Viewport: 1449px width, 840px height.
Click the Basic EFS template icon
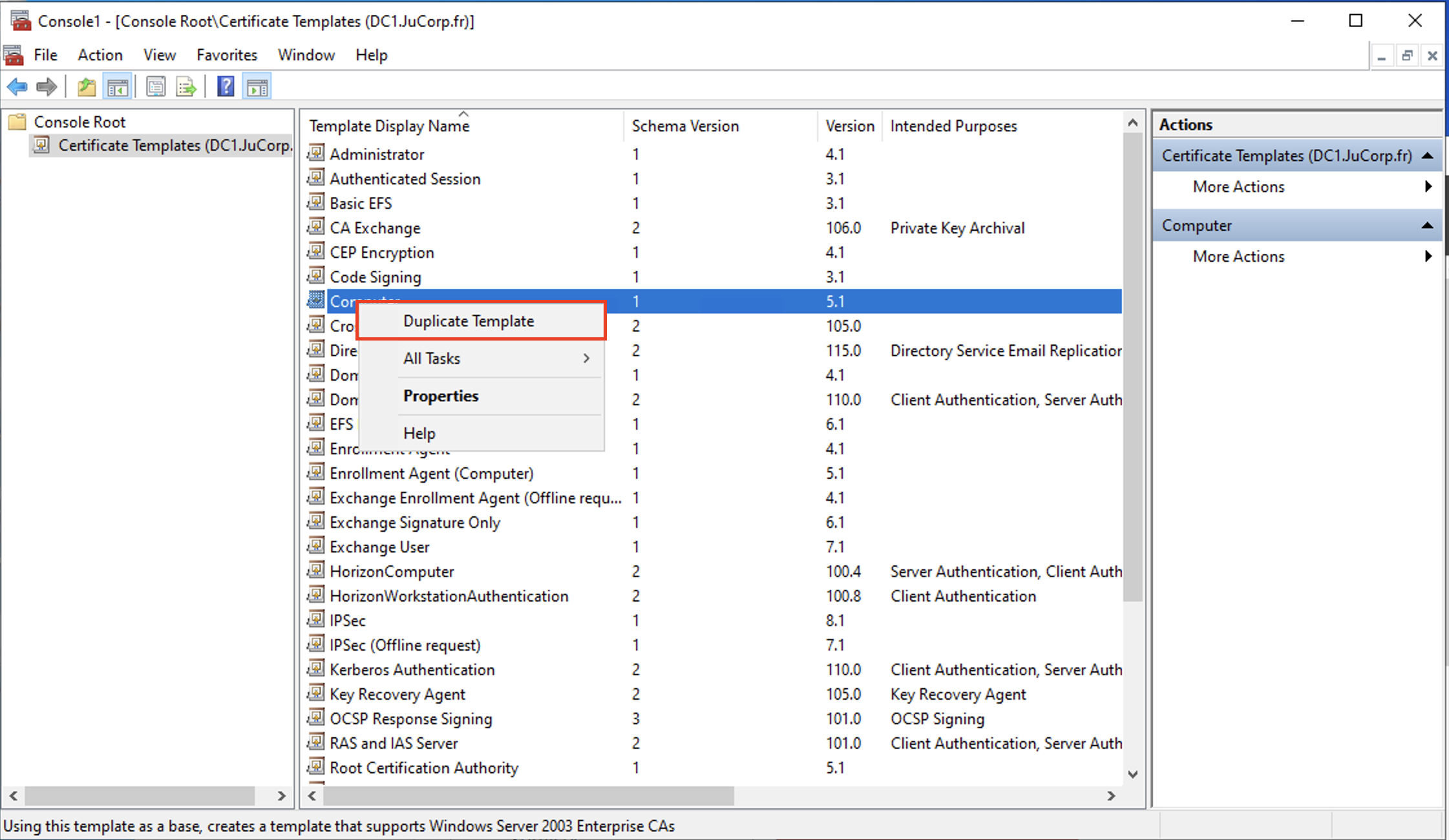coord(315,202)
